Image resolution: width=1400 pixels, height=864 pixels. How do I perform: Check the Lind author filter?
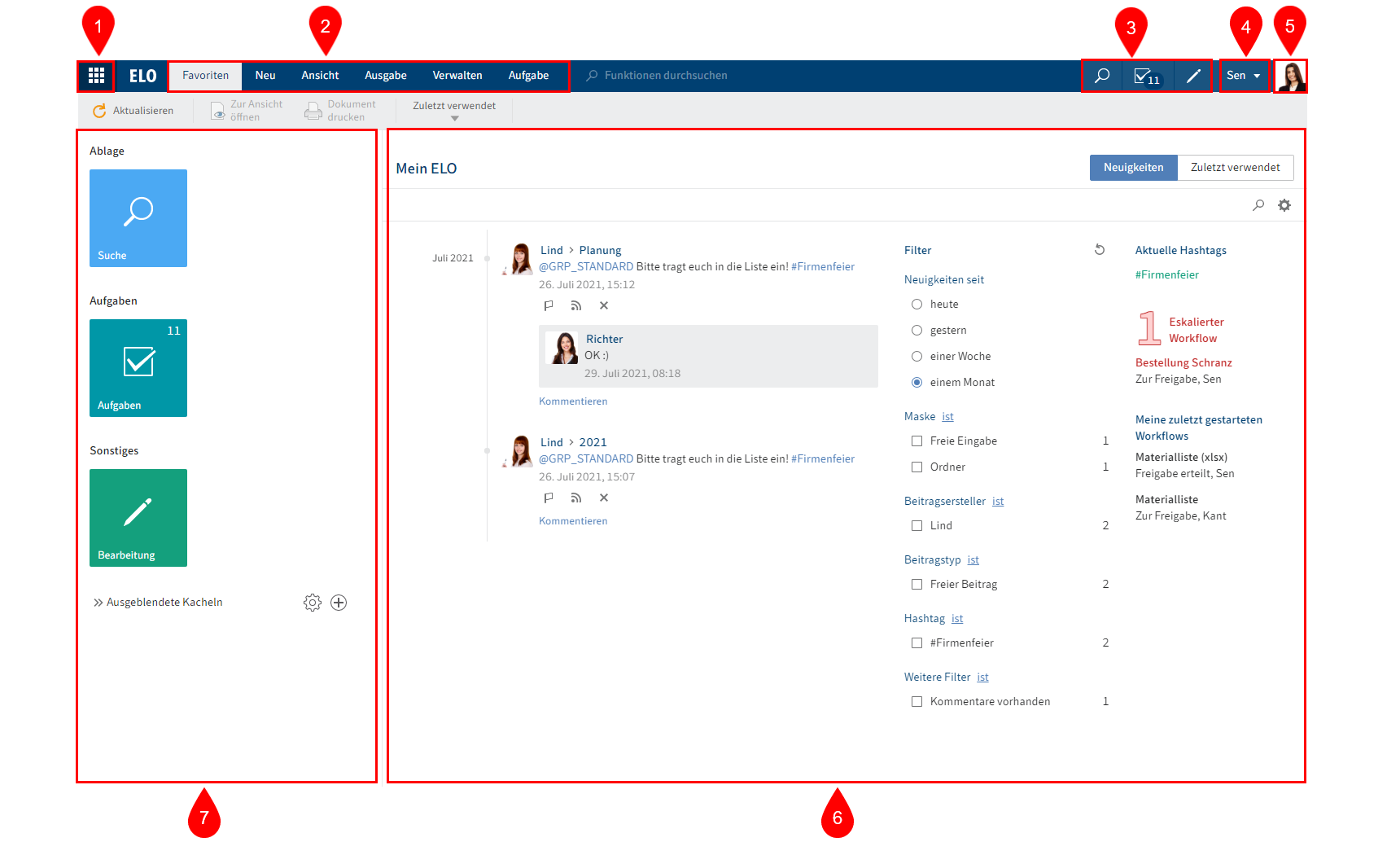[917, 525]
